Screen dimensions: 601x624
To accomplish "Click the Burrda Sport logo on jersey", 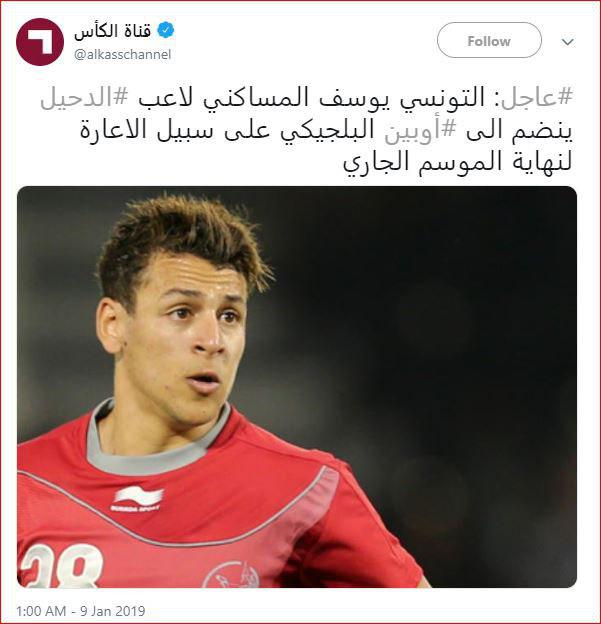I will [137, 499].
